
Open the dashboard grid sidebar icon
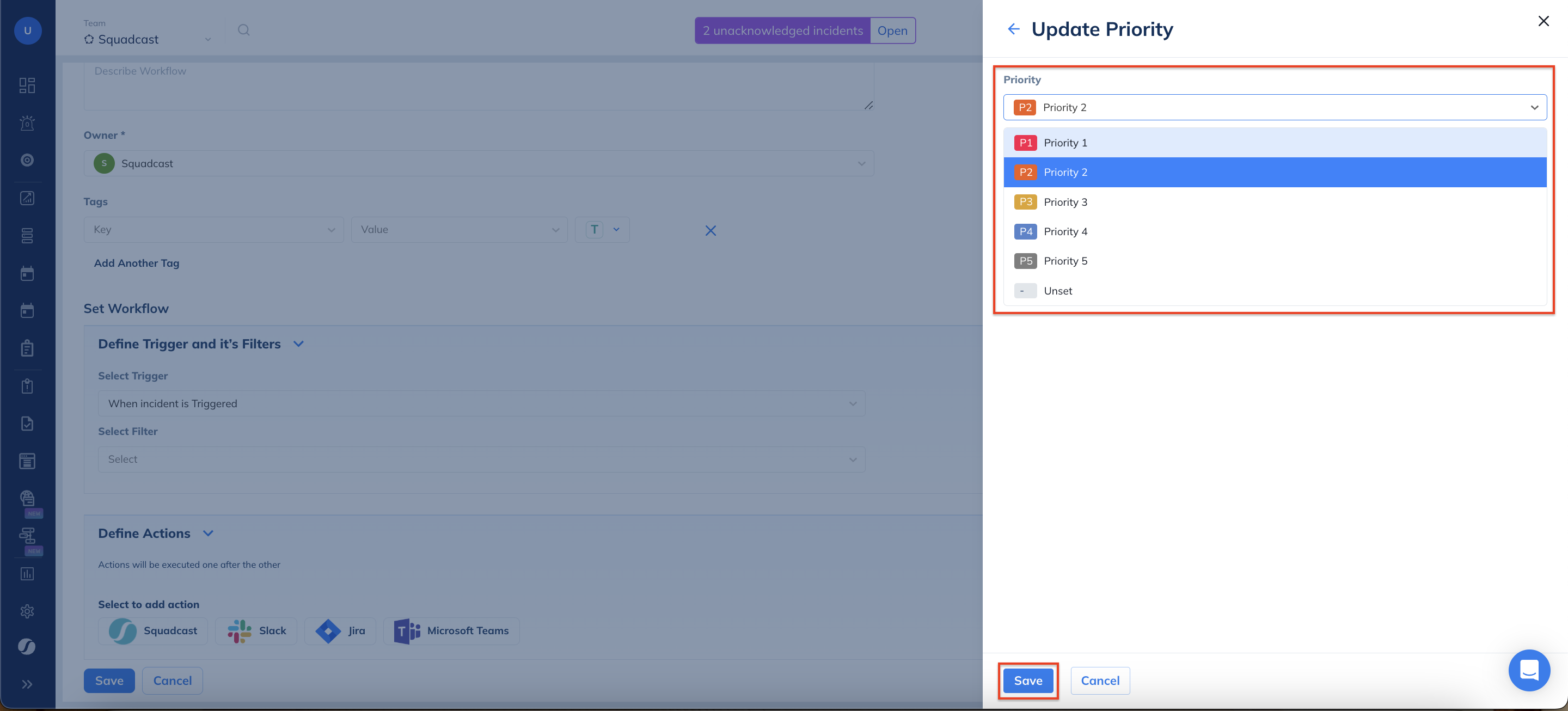click(x=27, y=85)
